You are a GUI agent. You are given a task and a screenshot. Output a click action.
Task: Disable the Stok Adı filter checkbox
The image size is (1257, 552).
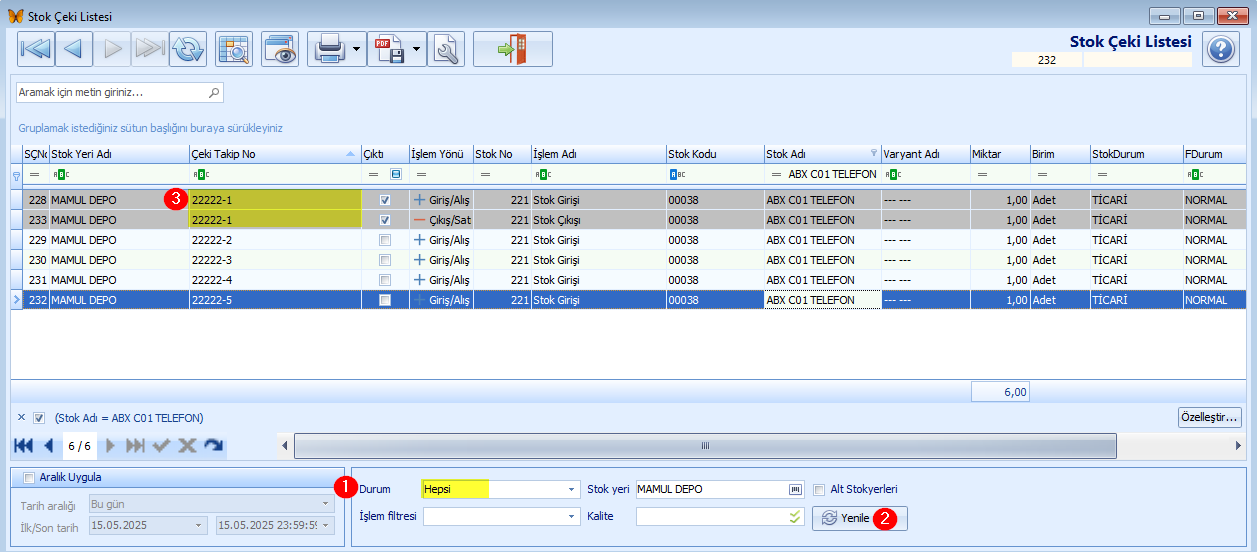(x=39, y=418)
